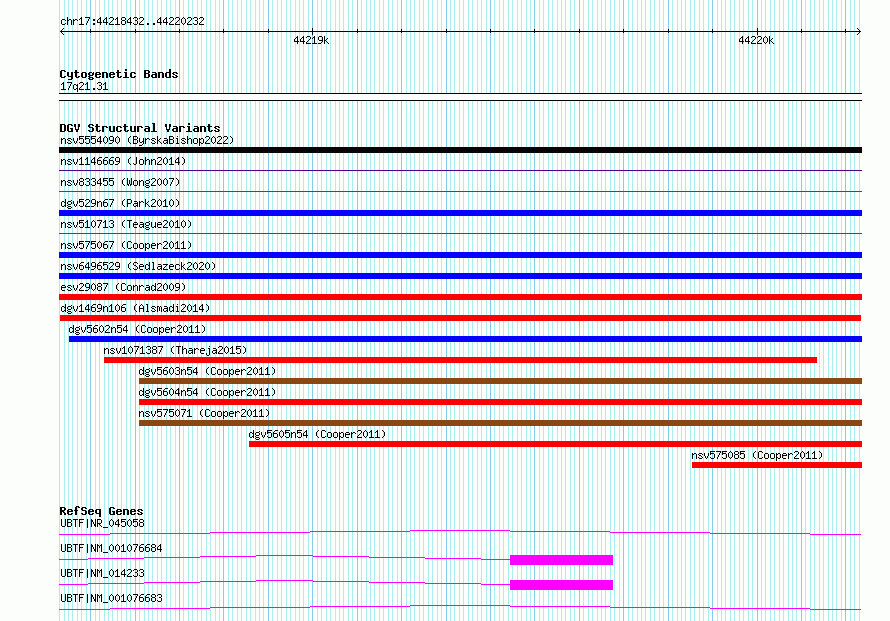Select the black nsv5554090 variant bar
The image size is (890, 621).
pyautogui.click(x=460, y=150)
